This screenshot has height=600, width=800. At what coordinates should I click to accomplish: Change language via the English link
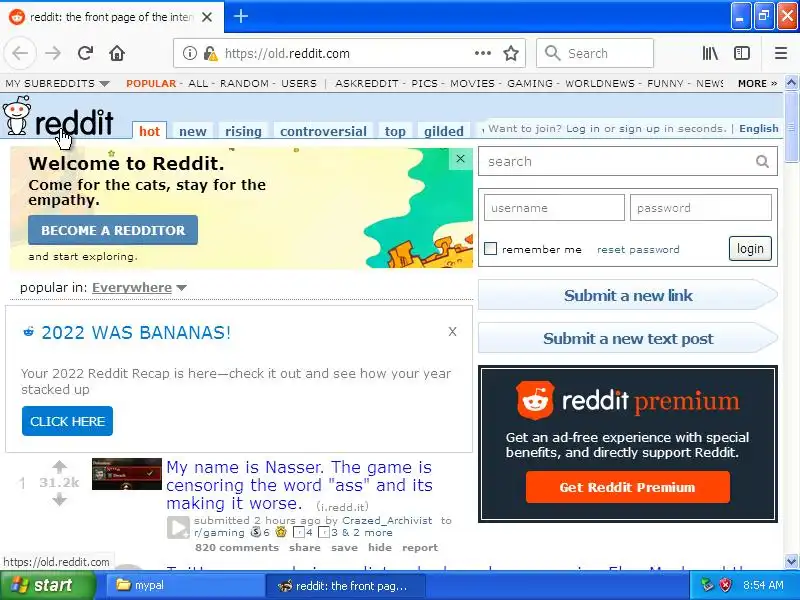[759, 129]
